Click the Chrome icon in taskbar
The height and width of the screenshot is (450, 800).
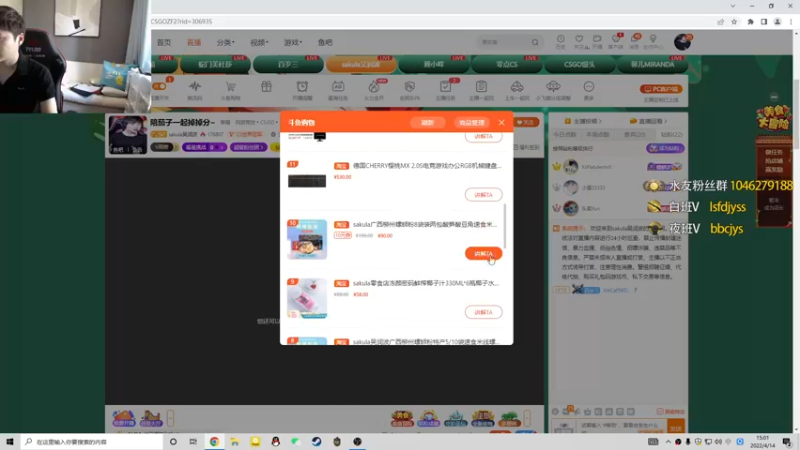pos(214,441)
